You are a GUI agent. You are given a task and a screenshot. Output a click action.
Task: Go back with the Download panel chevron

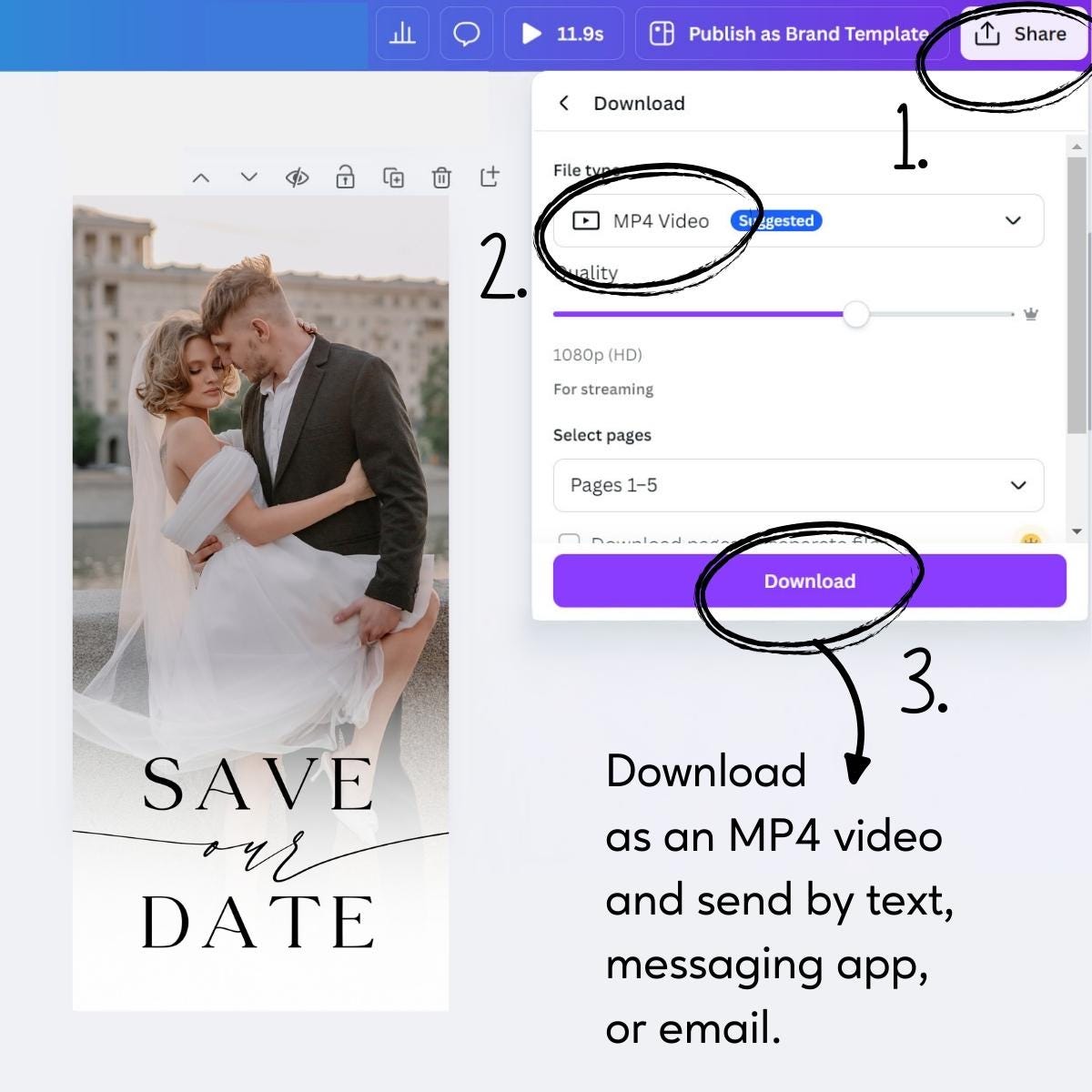pyautogui.click(x=564, y=103)
